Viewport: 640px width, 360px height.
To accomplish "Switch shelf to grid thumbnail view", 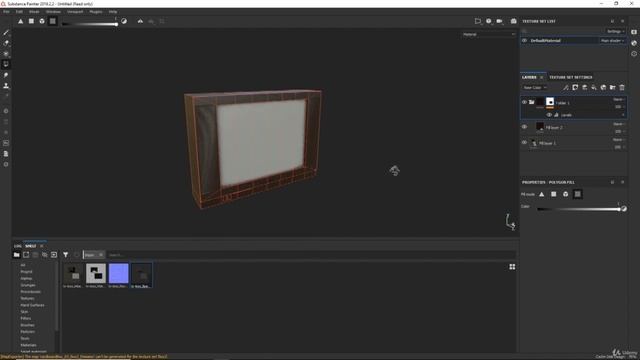I will pyautogui.click(x=512, y=267).
